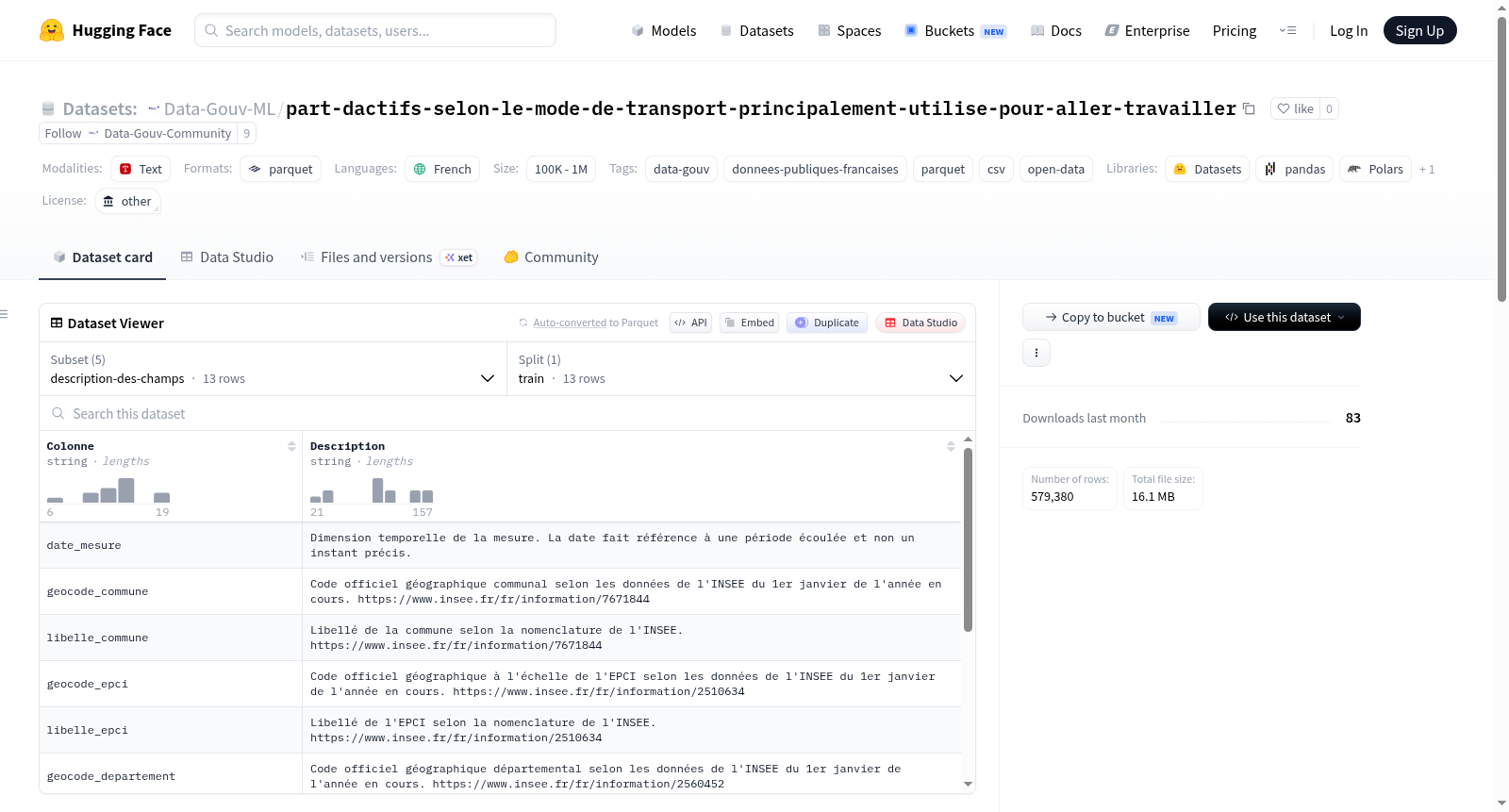Select the 100K - 1M size tag
The height and width of the screenshot is (812, 1509).
(x=561, y=169)
